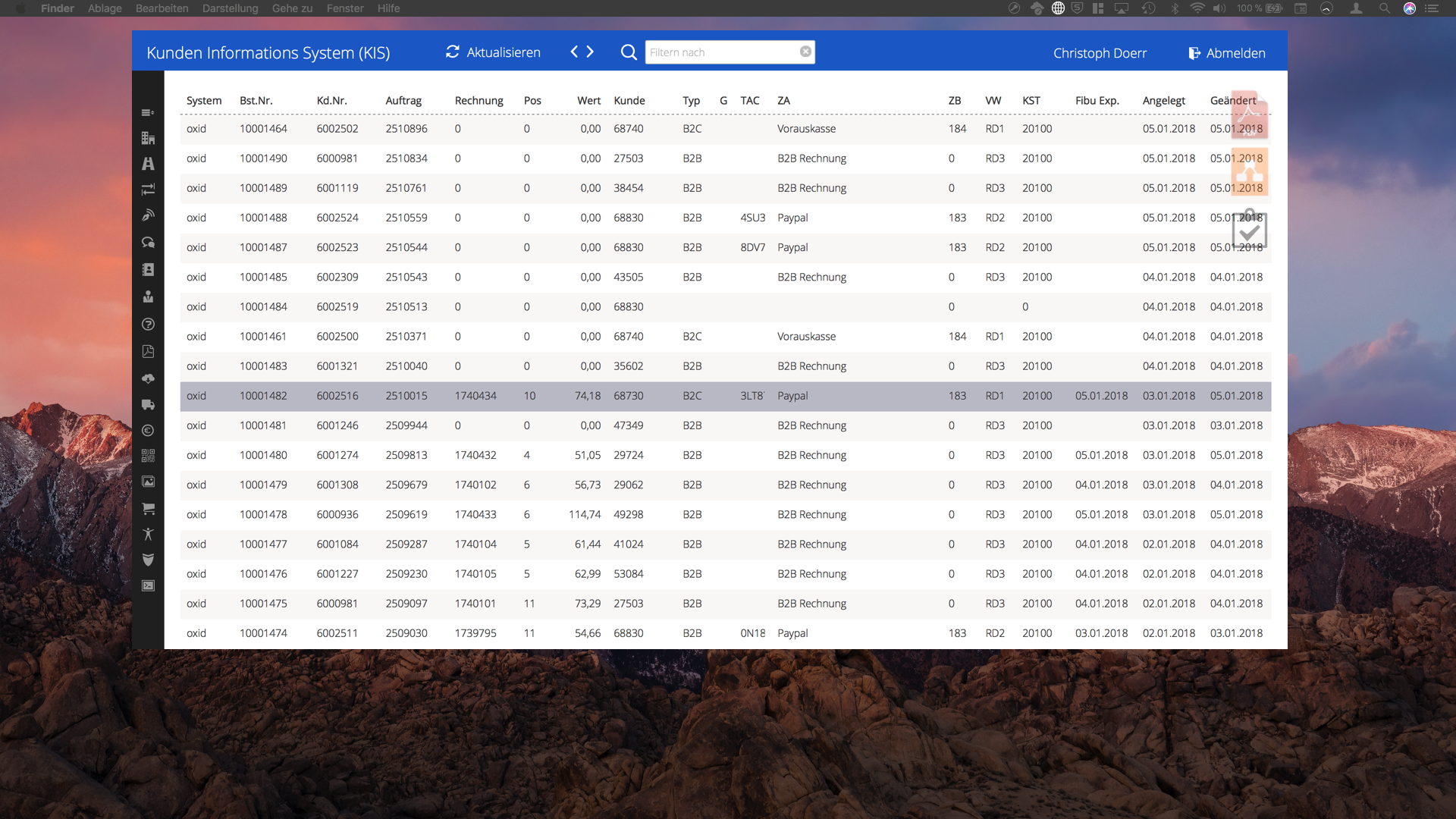Go to previous page with left chevron

tap(574, 52)
